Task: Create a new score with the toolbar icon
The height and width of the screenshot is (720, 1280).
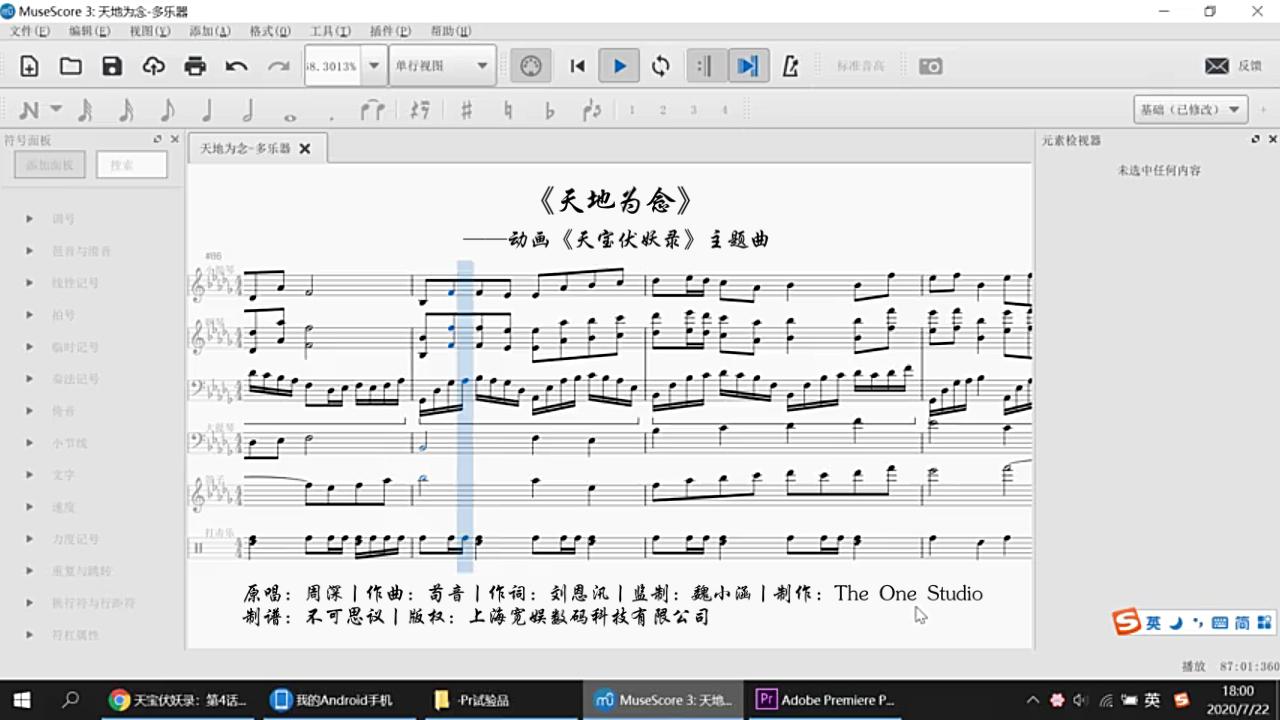Action: 29,66
